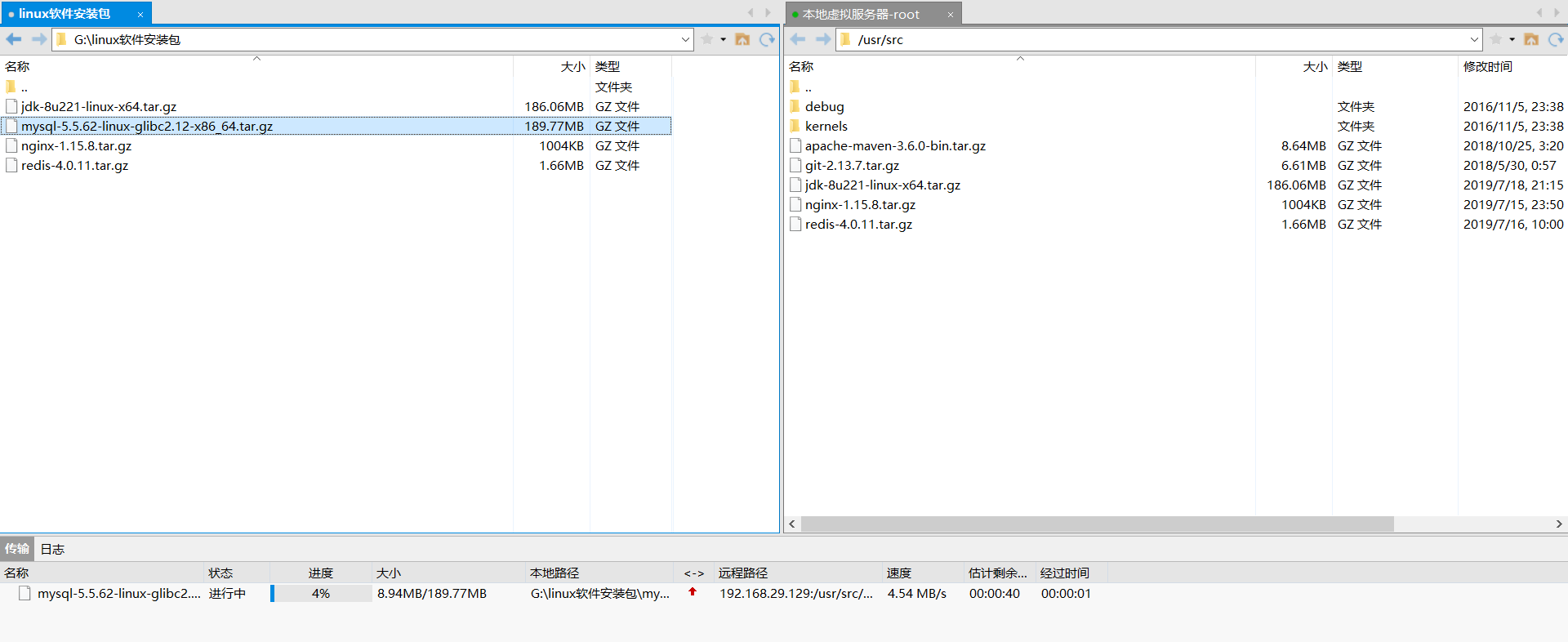Click parent folder '..' in left pane
The width and height of the screenshot is (1568, 642).
(x=17, y=87)
